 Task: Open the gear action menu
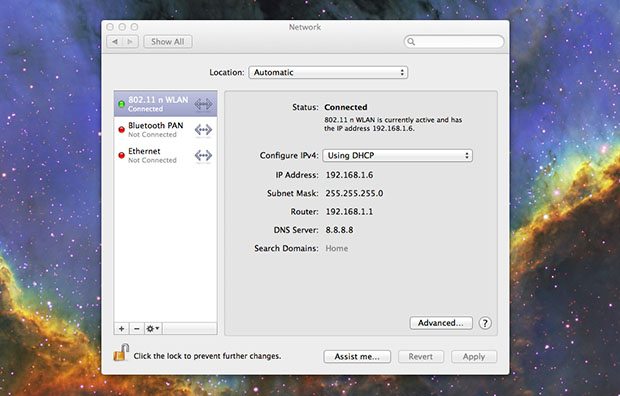[x=153, y=328]
